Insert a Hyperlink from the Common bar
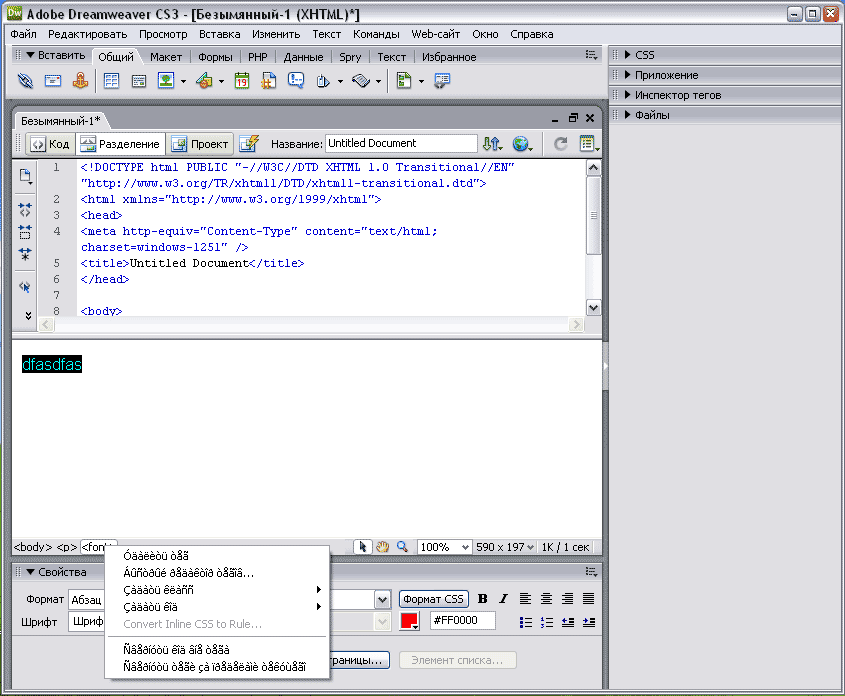This screenshot has width=845, height=696. pyautogui.click(x=25, y=81)
